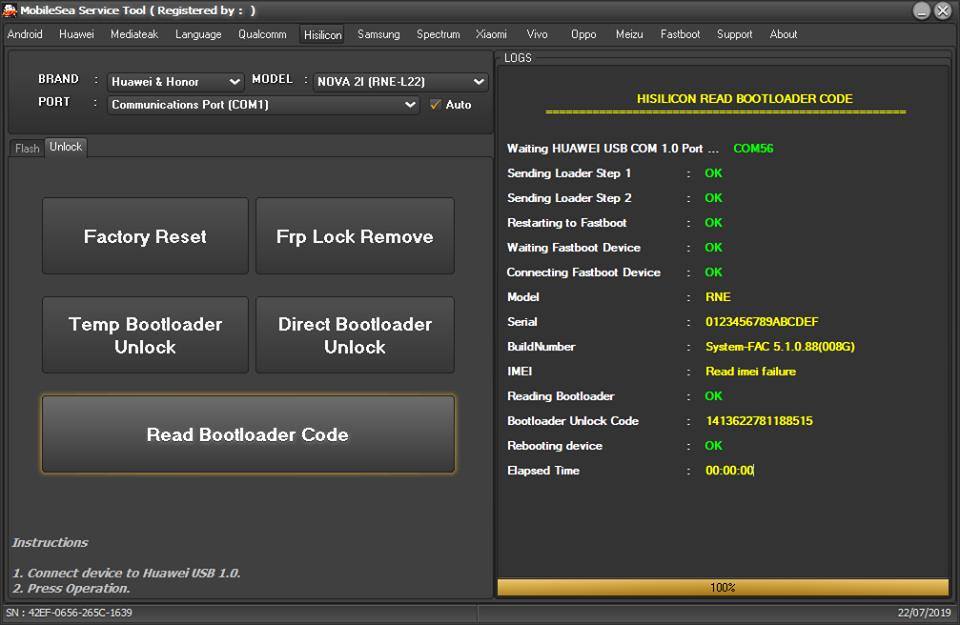The width and height of the screenshot is (960, 625).
Task: Click the 'Sending Loader Step 1' log line
Action: 615,173
